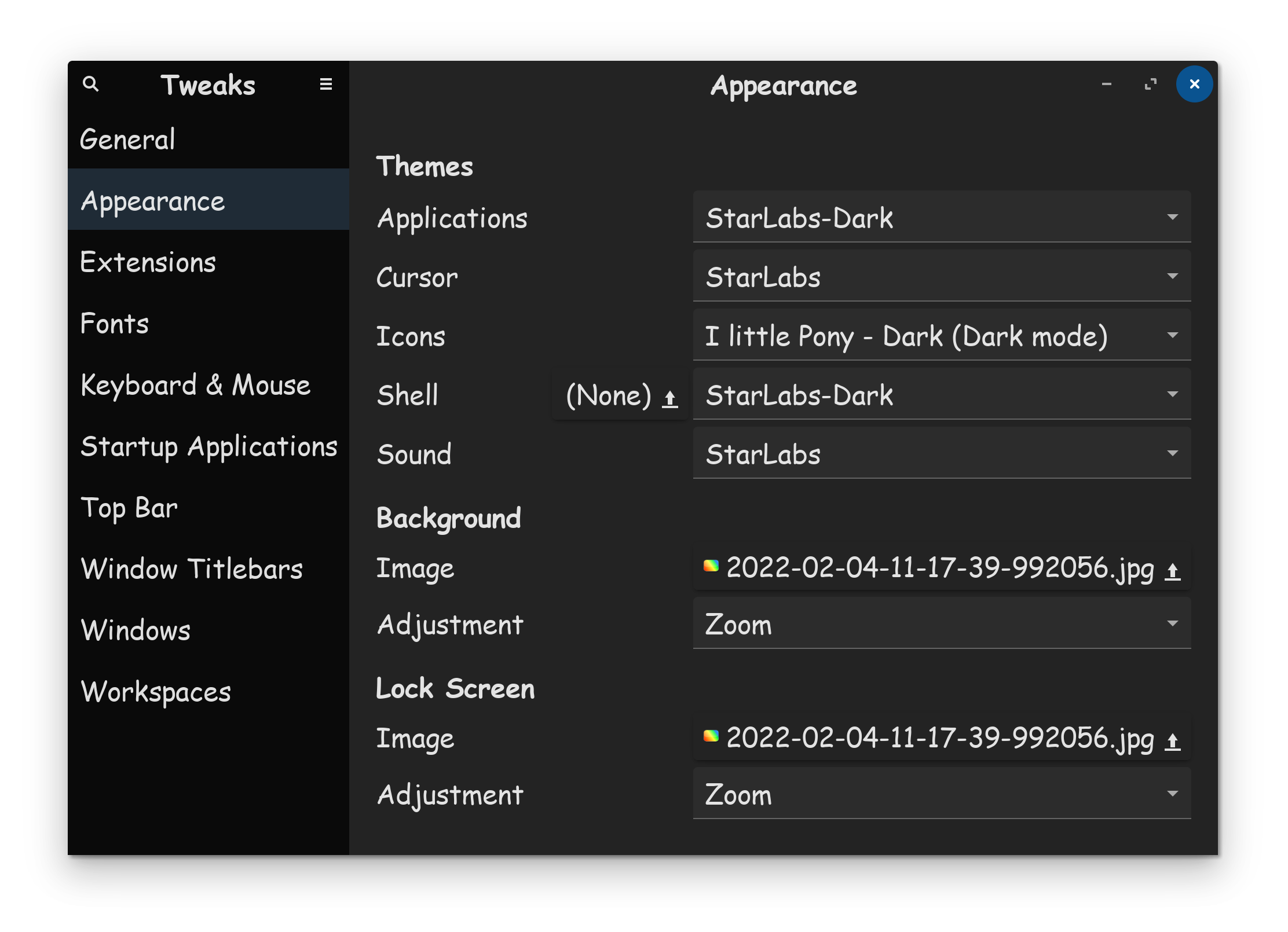Image resolution: width=1288 pixels, height=932 pixels.
Task: Open Window Titlebars settings
Action: [208, 568]
